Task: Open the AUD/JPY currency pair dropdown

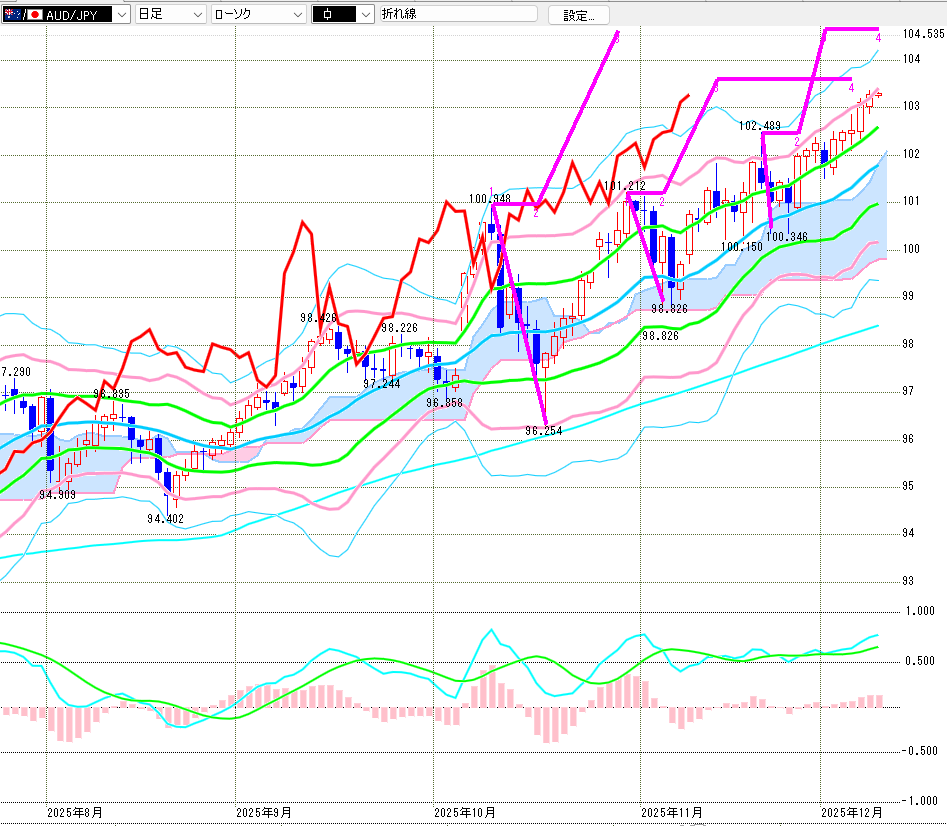Action: coord(122,15)
